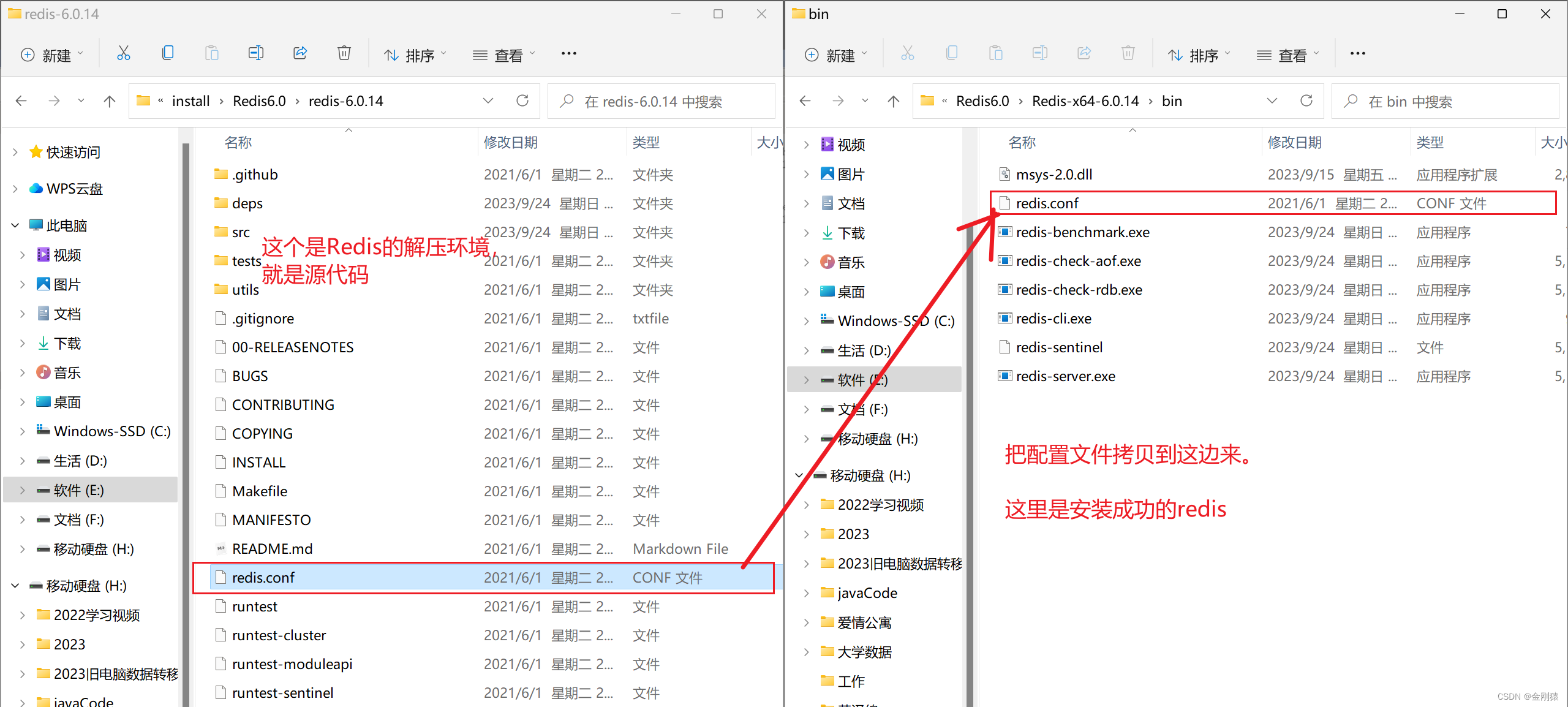Go back in redis-6.0.14 window
The width and height of the screenshot is (1568, 707).
pos(21,101)
